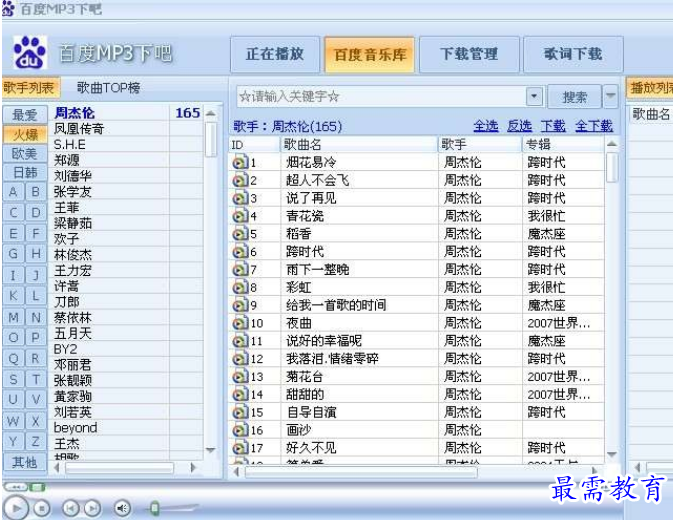Click music icon for 给我一首歌的时间

tap(240, 305)
